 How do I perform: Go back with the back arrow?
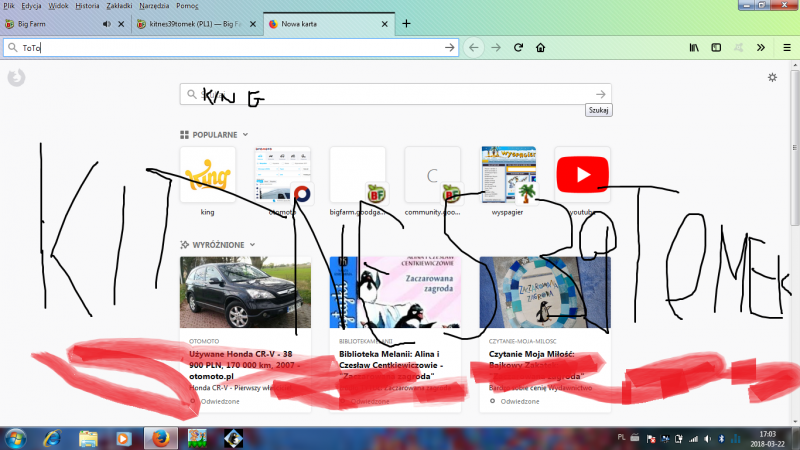(473, 47)
